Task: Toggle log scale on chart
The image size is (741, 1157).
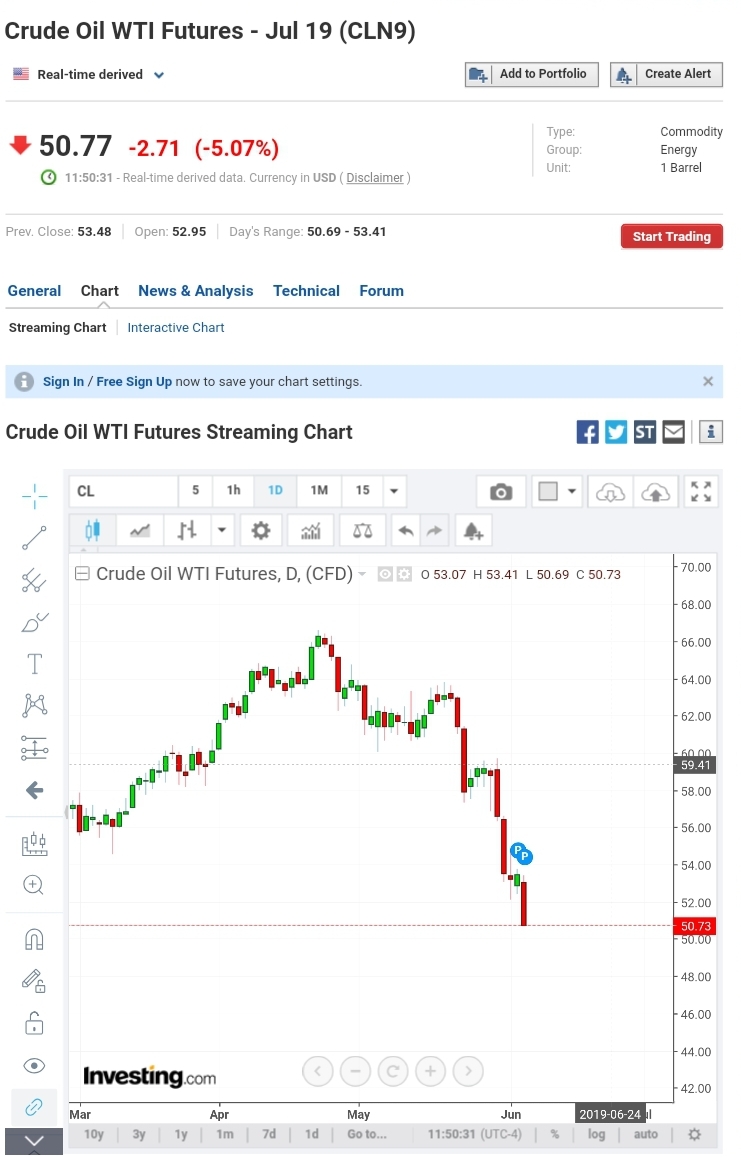Action: [x=597, y=1134]
